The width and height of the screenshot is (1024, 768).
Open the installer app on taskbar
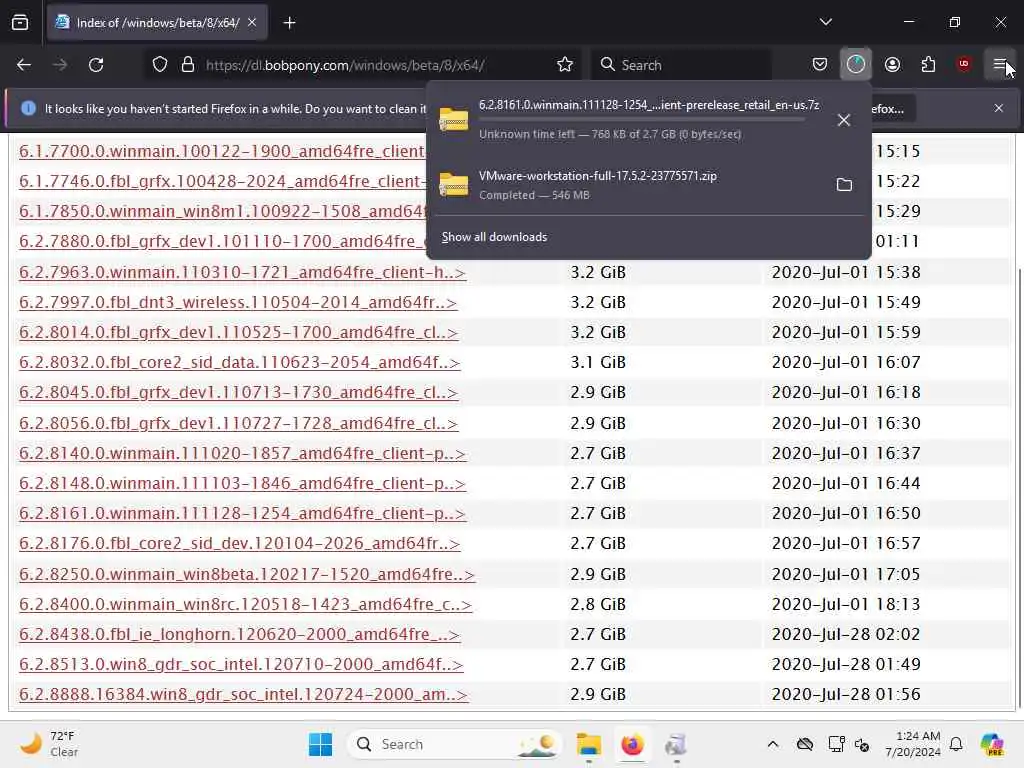pyautogui.click(x=675, y=744)
